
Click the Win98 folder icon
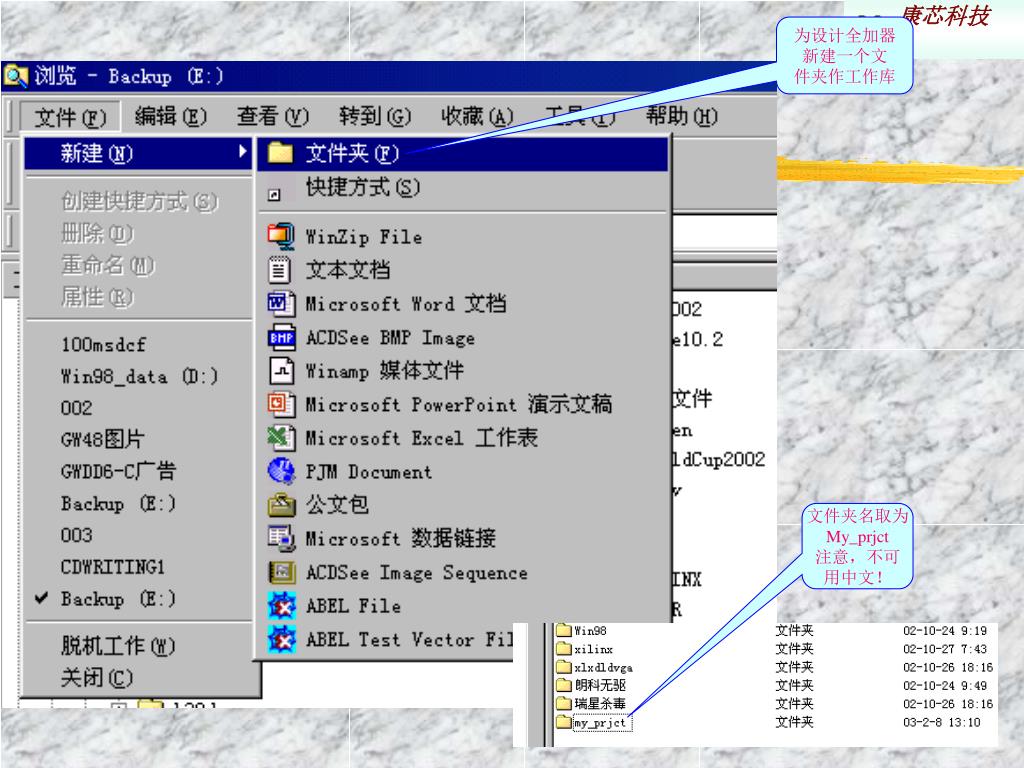click(564, 630)
